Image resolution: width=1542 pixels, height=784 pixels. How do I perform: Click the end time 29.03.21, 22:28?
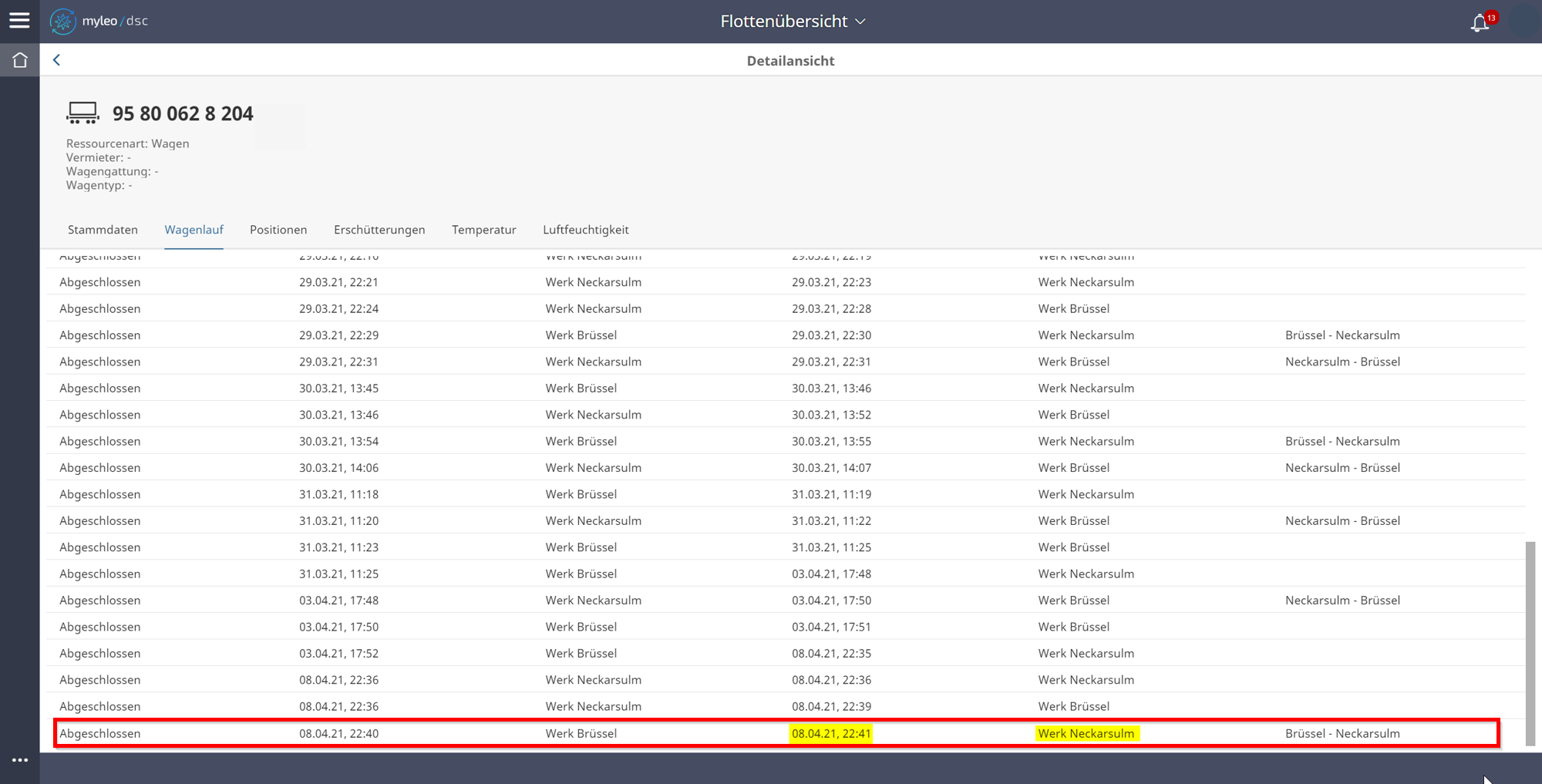831,308
